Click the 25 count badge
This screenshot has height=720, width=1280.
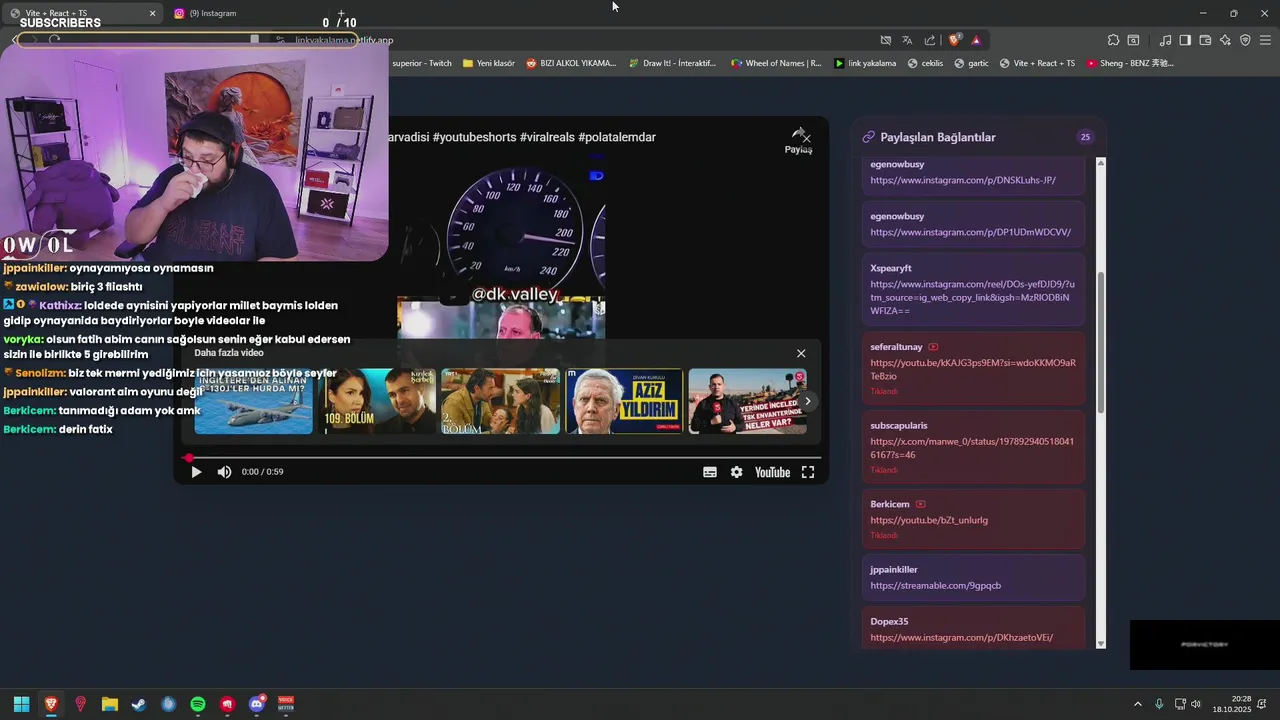point(1085,137)
